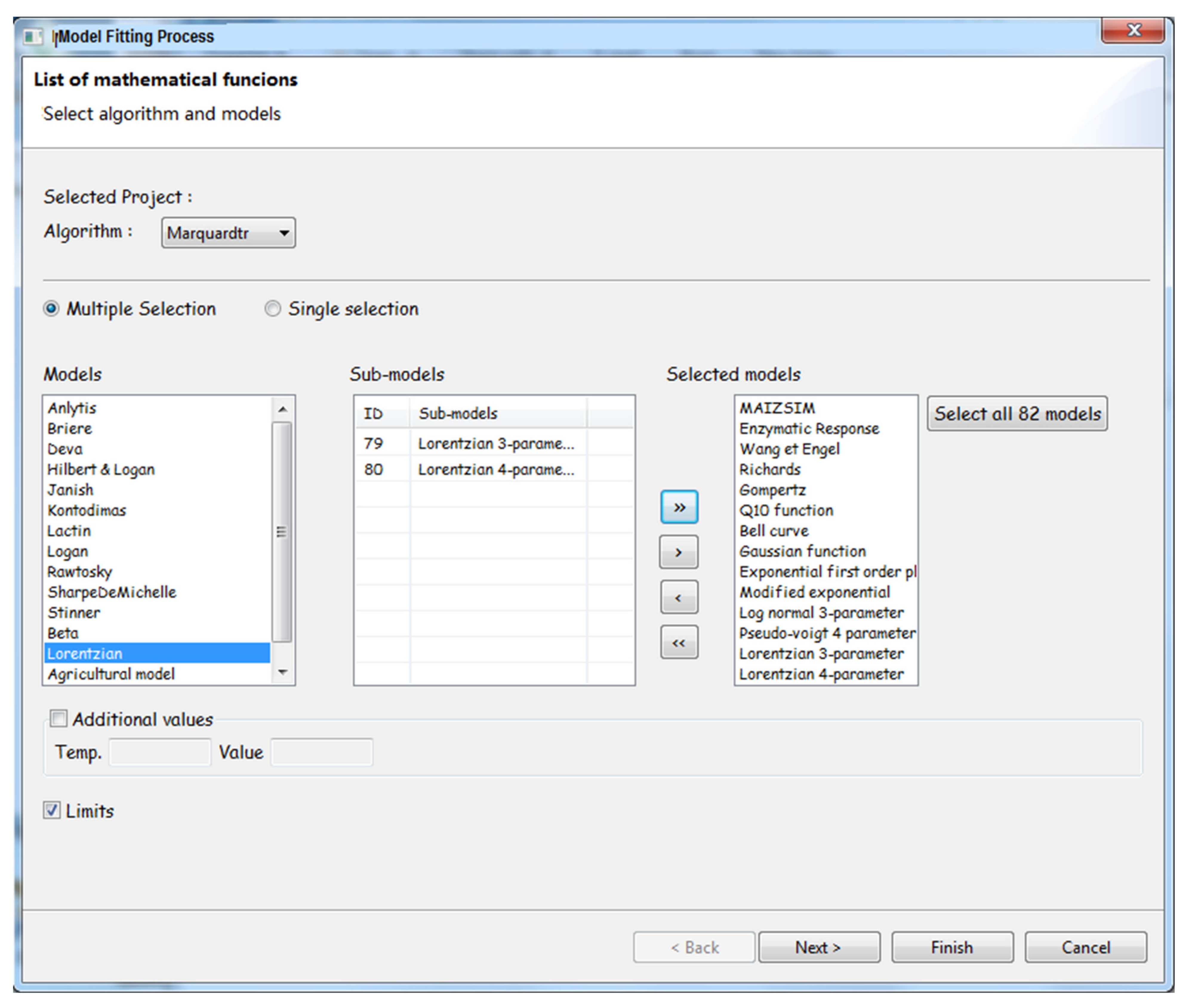Open the Algorithm Marquardtr dropdown
1195x1008 pixels.
(x=228, y=233)
